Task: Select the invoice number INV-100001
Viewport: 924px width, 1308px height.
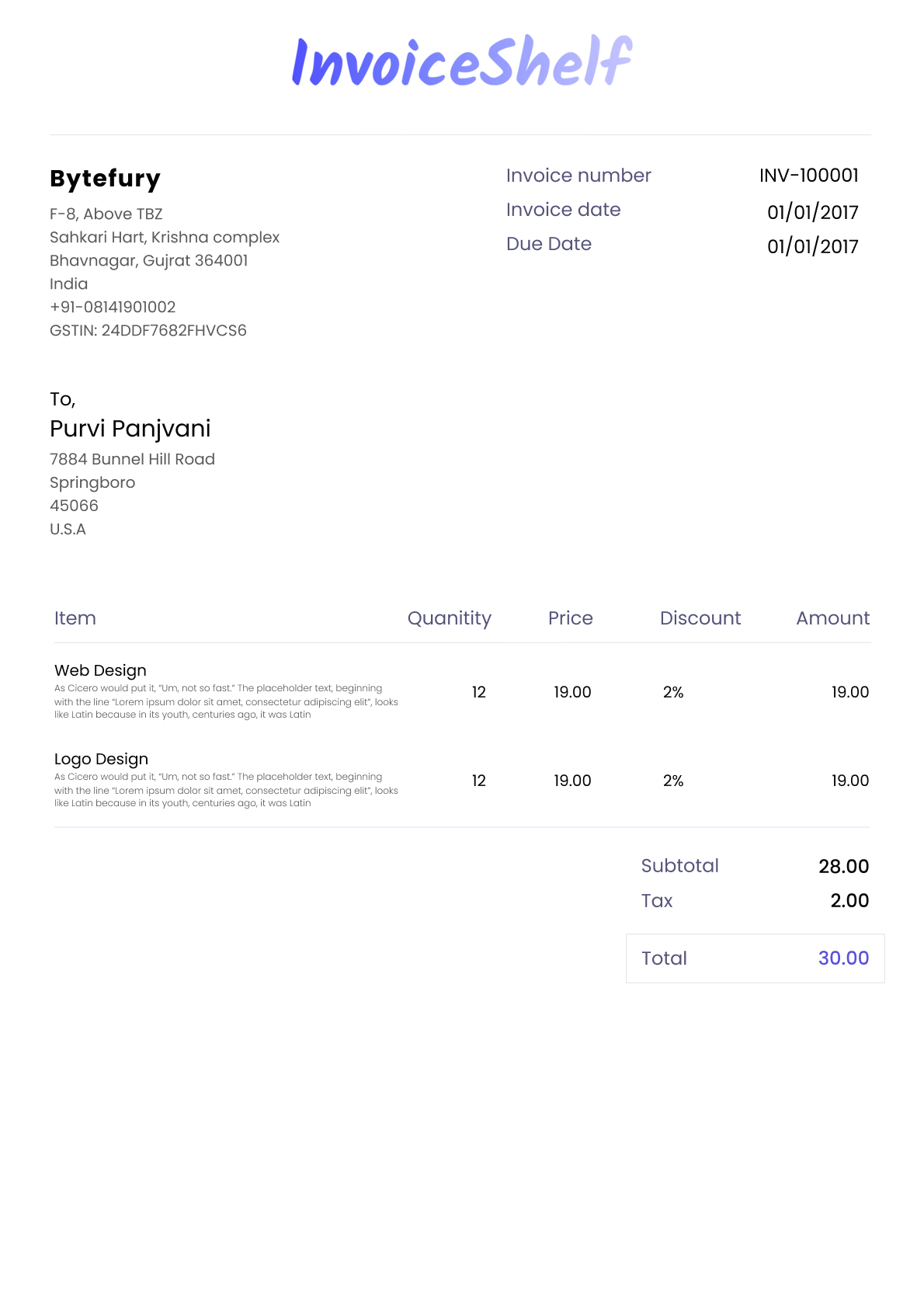Action: pos(808,176)
